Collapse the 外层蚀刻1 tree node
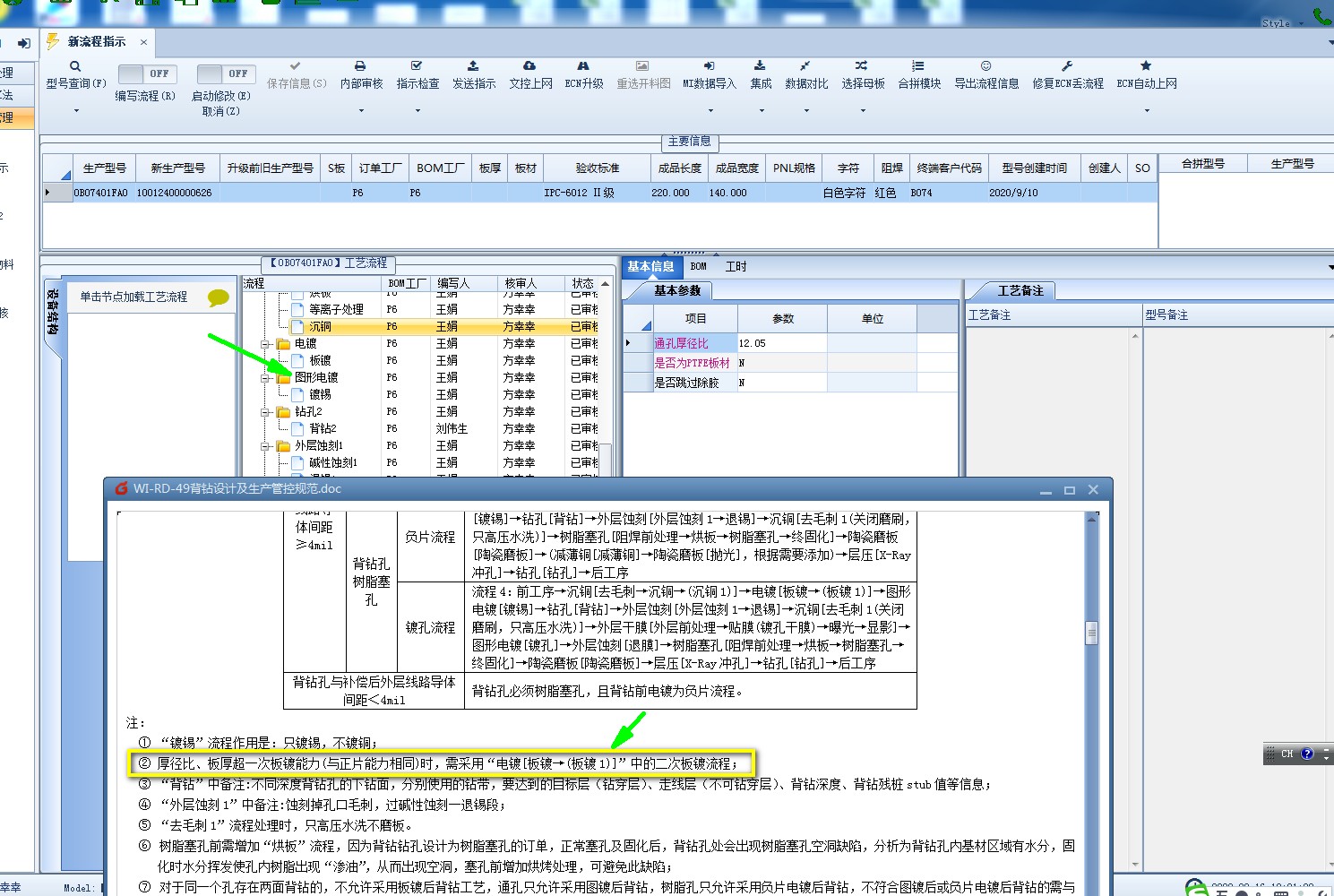 tap(265, 446)
